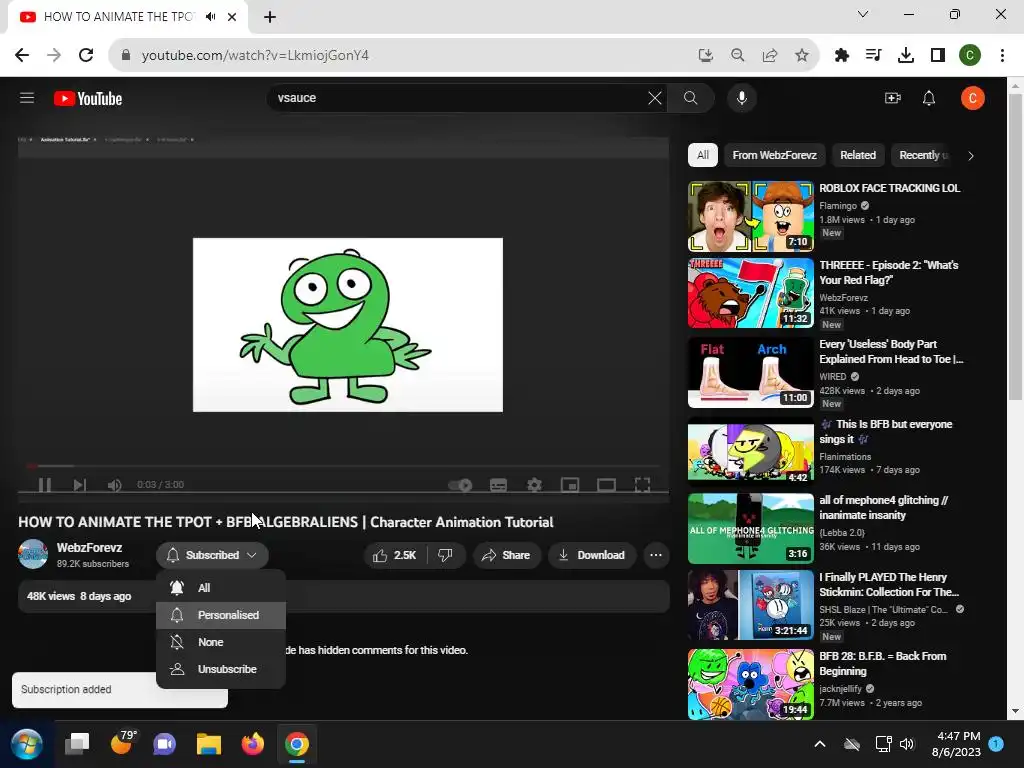Viewport: 1024px width, 768px height.
Task: Switch to theater mode
Action: [606, 485]
